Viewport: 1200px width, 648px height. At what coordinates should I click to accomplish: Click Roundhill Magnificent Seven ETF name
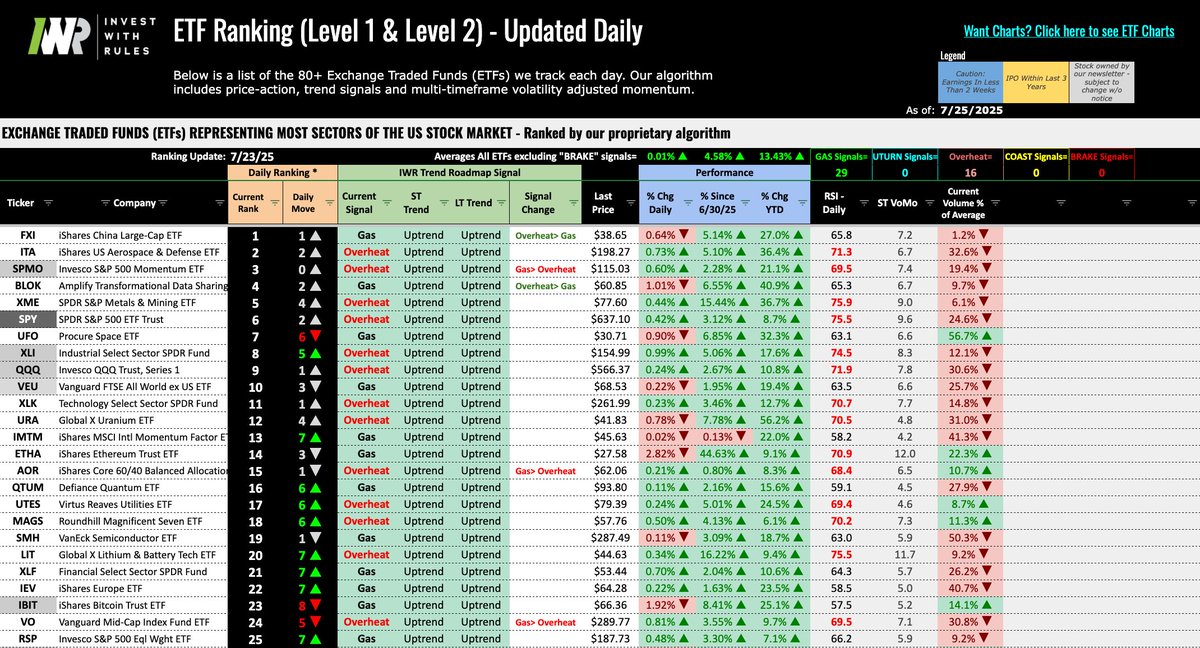129,521
